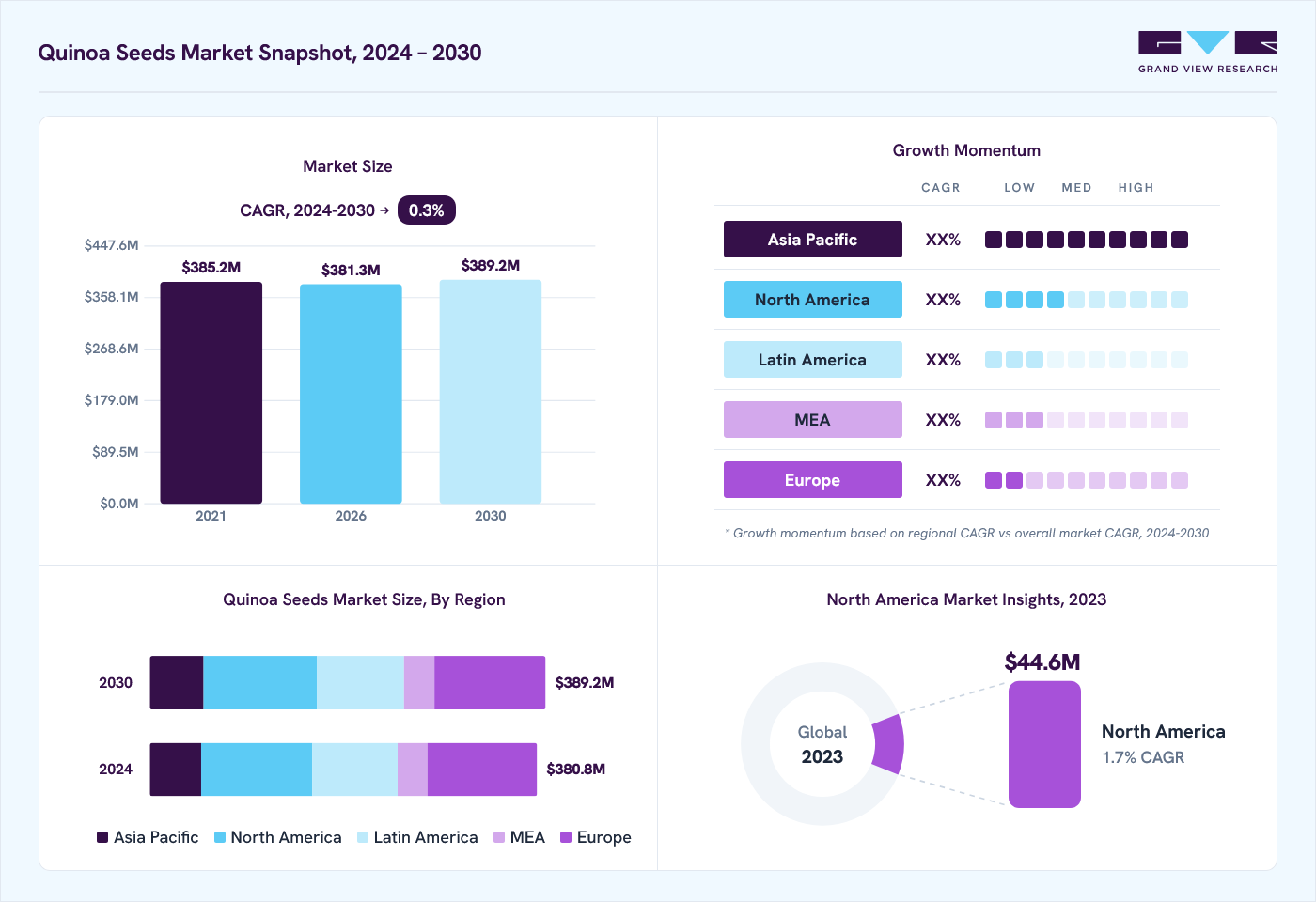
Task: Click the "$44.6M" value
Action: tap(1042, 662)
